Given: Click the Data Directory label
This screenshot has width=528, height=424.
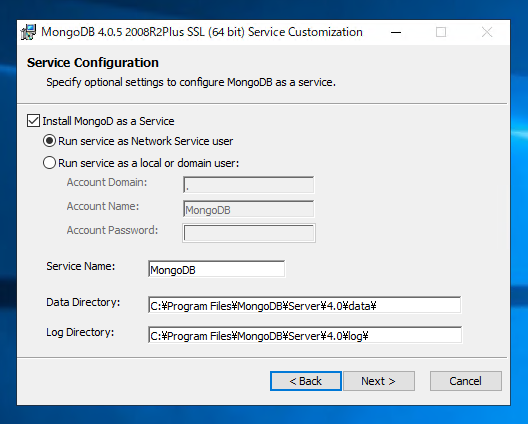Looking at the screenshot, I should coord(83,302).
